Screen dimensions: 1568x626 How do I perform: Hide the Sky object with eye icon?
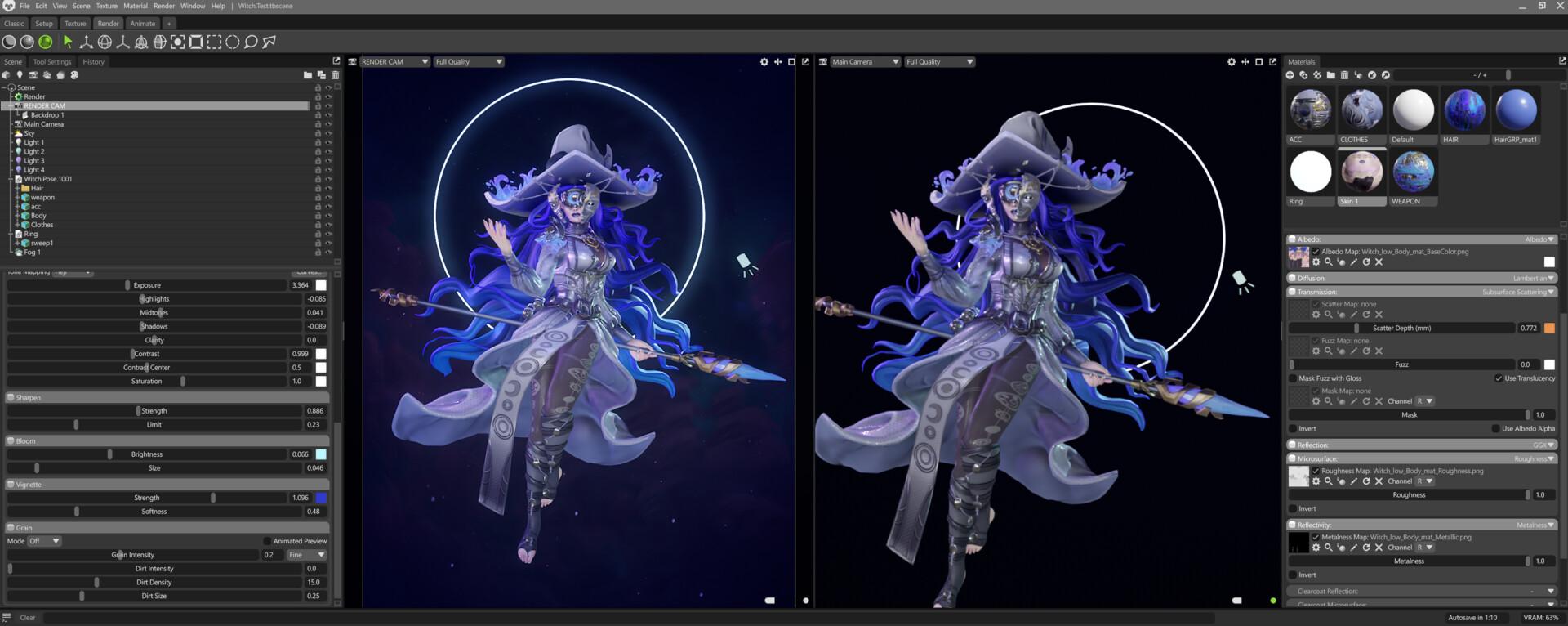[328, 133]
